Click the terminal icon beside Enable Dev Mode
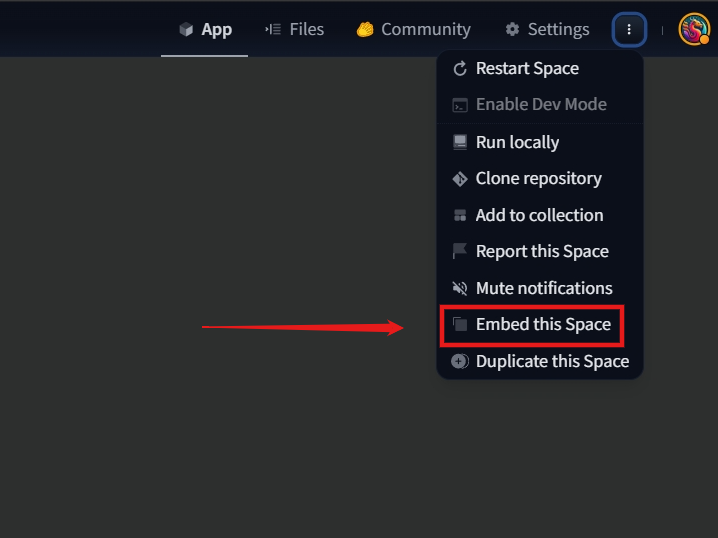 [x=460, y=105]
